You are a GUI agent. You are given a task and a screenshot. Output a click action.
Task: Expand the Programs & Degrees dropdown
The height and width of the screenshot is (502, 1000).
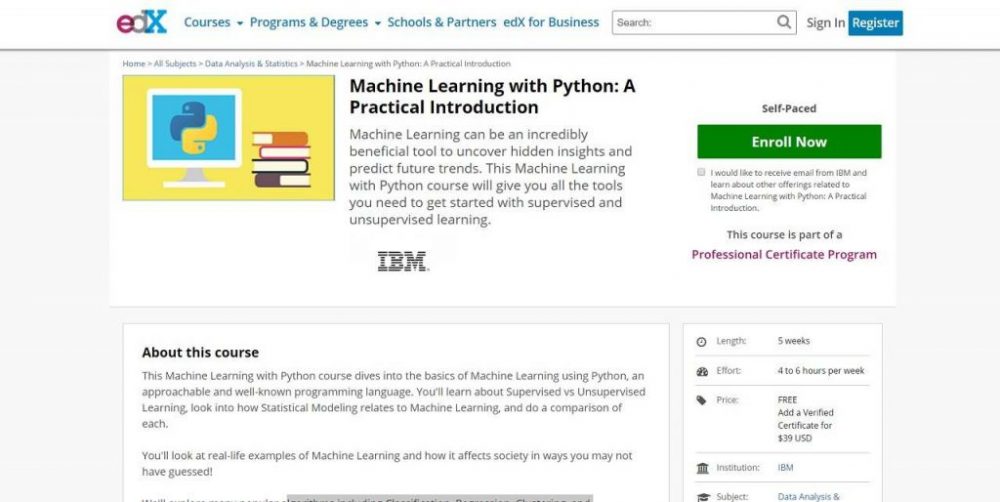tap(314, 22)
